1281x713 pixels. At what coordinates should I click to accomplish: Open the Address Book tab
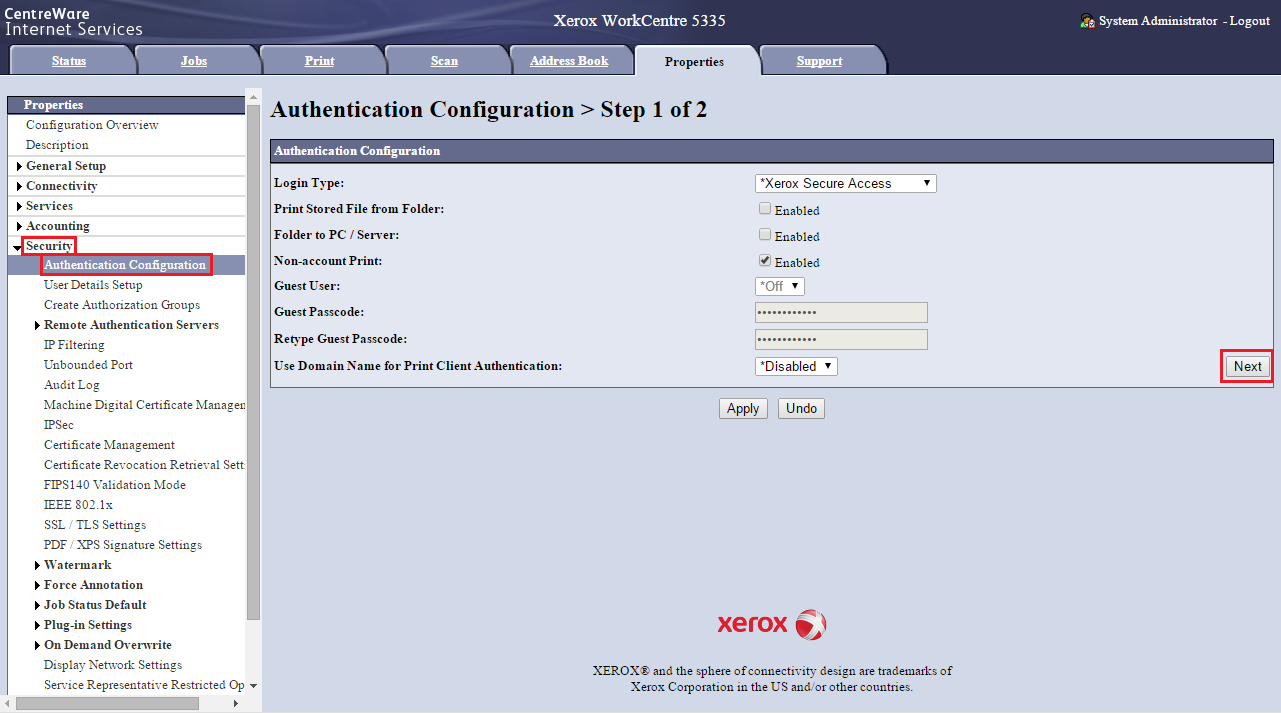coord(569,61)
